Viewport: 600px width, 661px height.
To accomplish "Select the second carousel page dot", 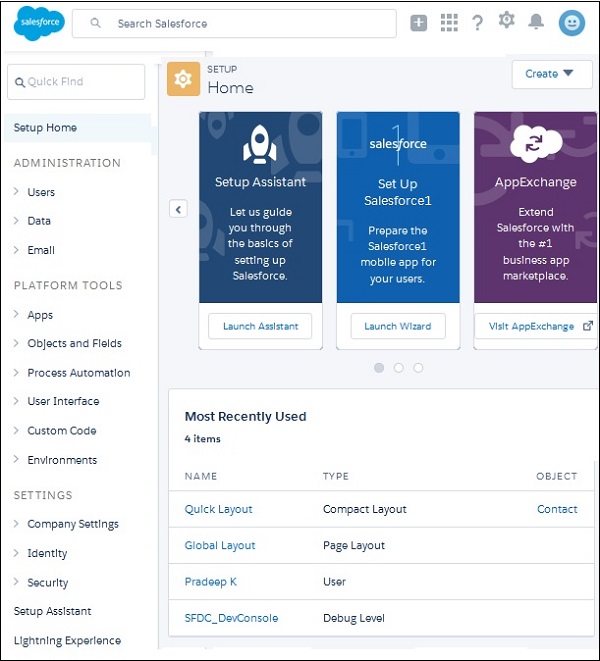I will 399,368.
